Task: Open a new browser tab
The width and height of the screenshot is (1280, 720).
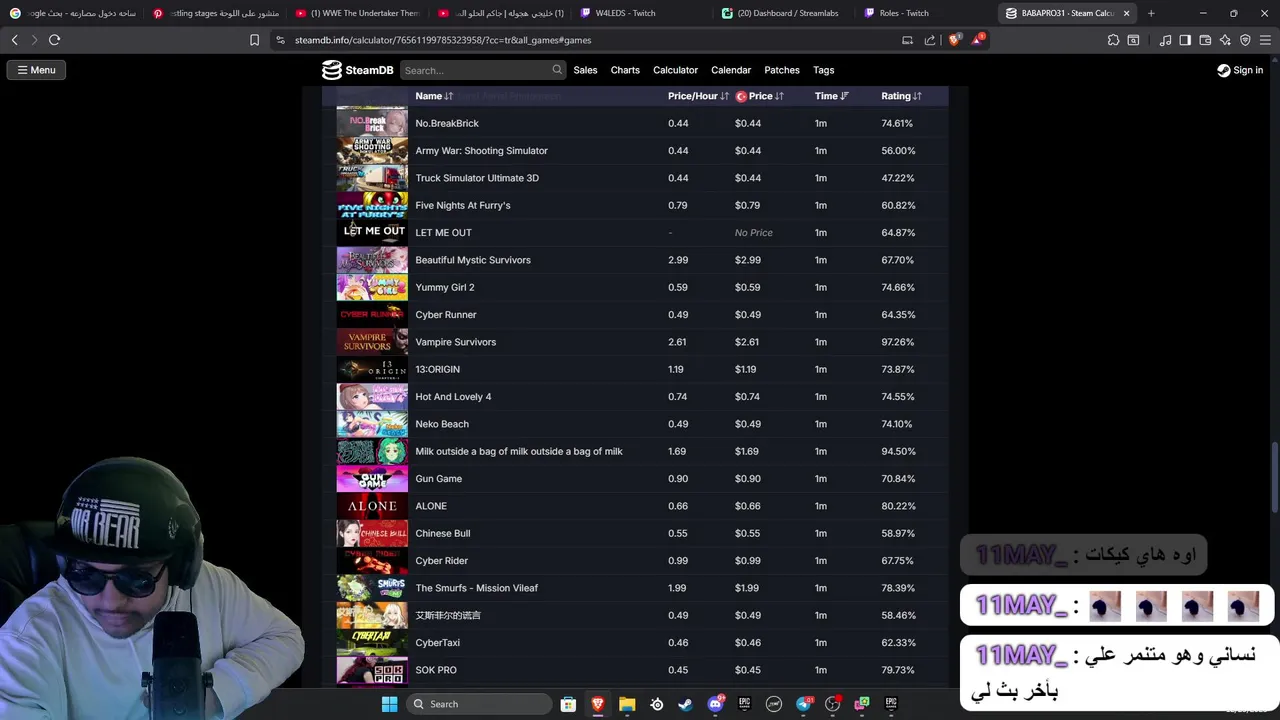Action: tap(1151, 13)
